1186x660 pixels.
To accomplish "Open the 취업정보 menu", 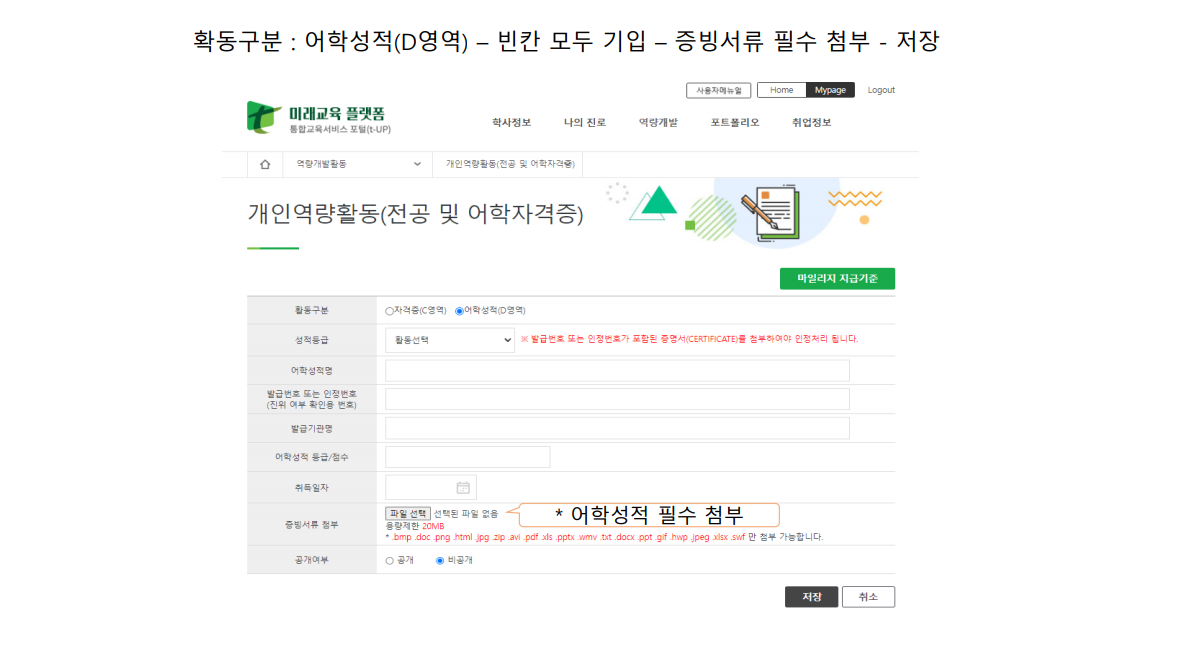I will [x=811, y=123].
